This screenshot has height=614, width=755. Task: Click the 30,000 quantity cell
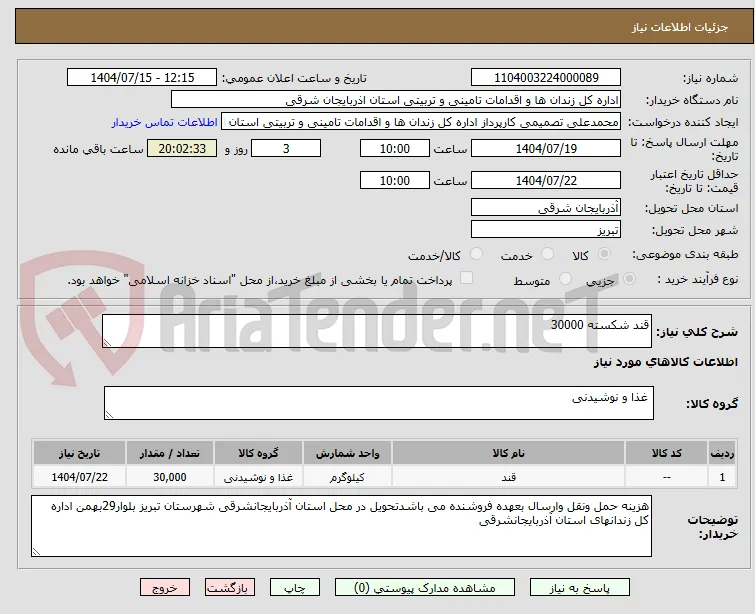pyautogui.click(x=169, y=477)
